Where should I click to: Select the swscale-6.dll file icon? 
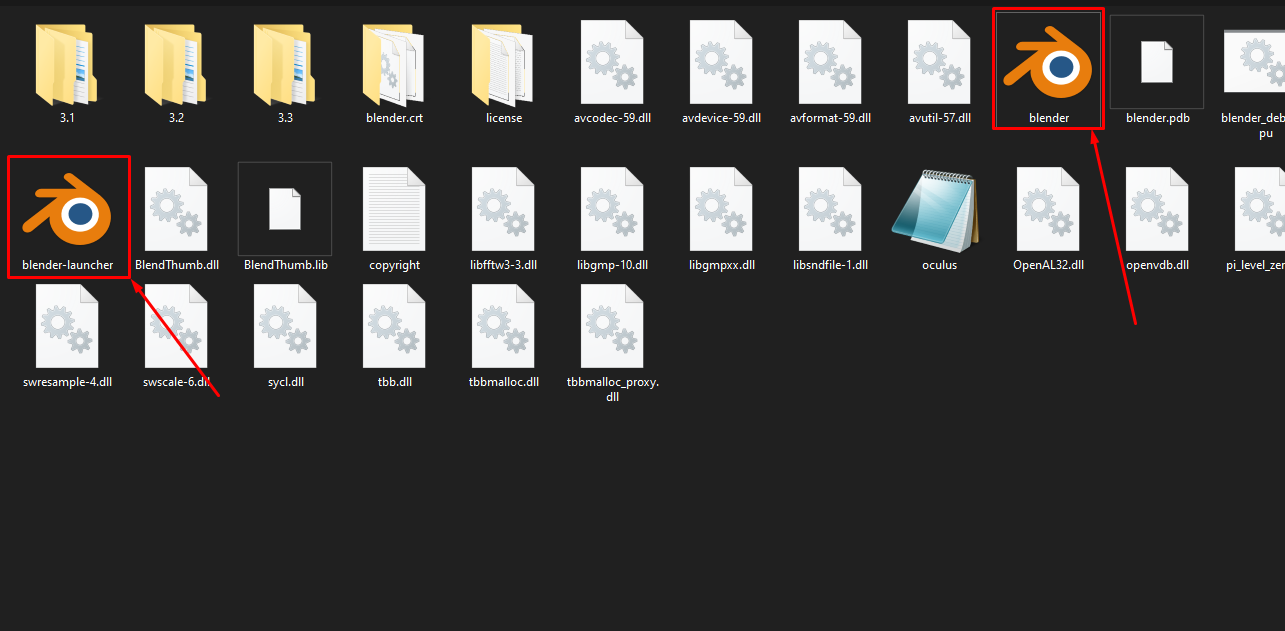click(x=176, y=327)
